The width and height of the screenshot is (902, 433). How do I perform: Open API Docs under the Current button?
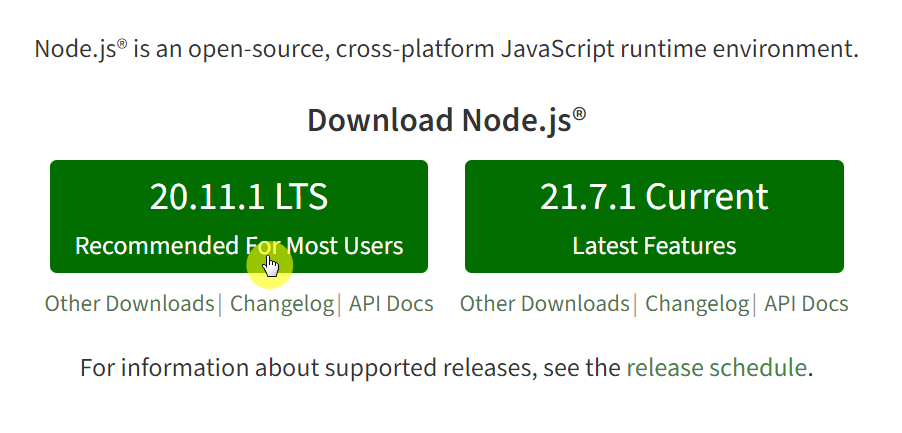[806, 304]
